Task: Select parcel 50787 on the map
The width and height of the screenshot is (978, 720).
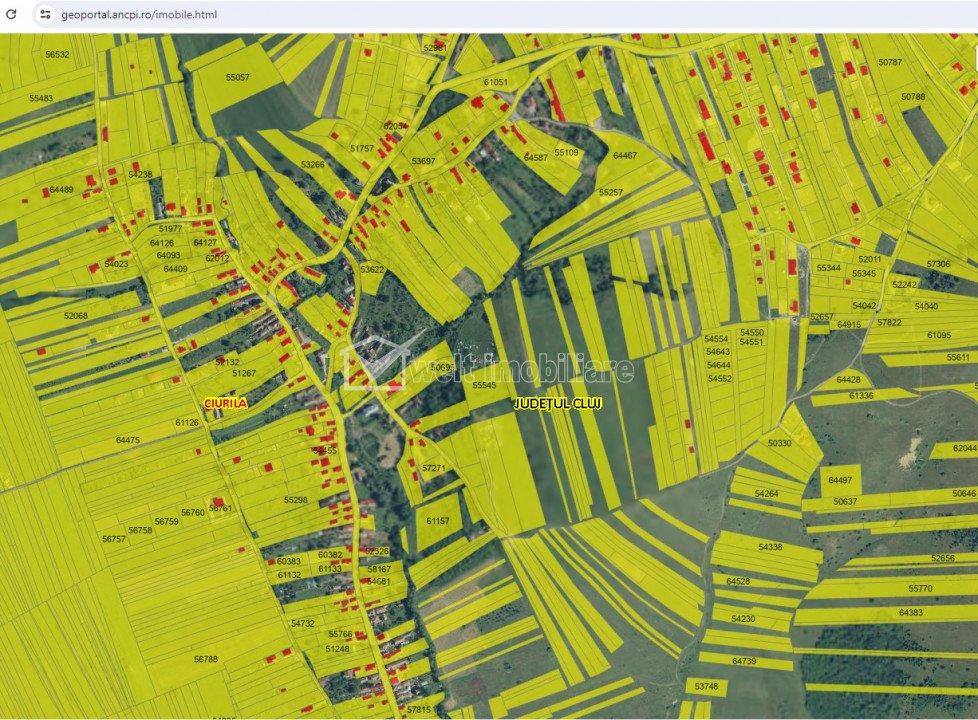Action: click(x=890, y=62)
